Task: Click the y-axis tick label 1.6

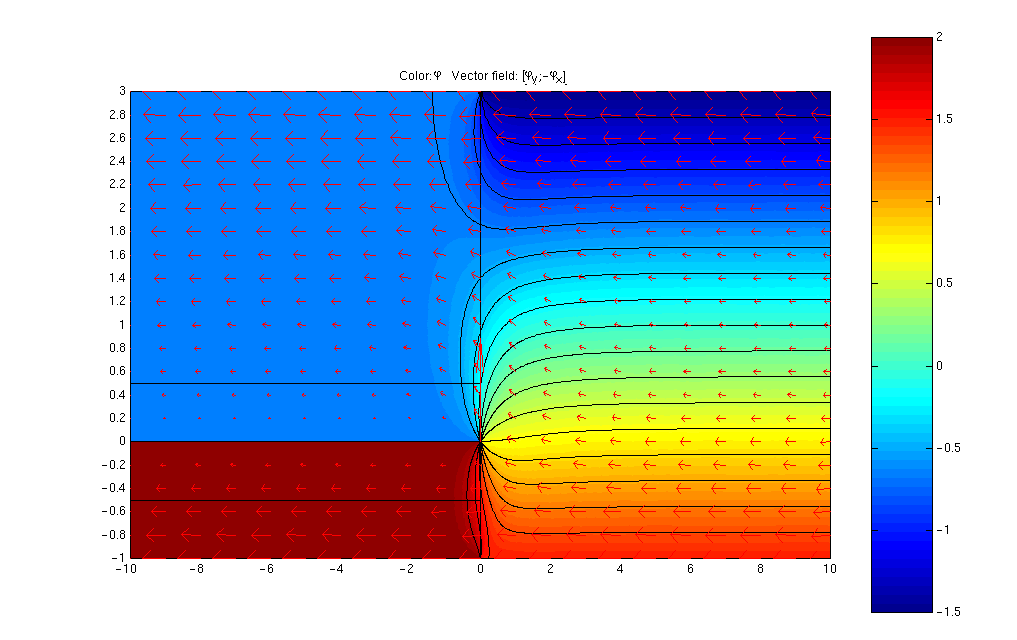Action: (117, 255)
